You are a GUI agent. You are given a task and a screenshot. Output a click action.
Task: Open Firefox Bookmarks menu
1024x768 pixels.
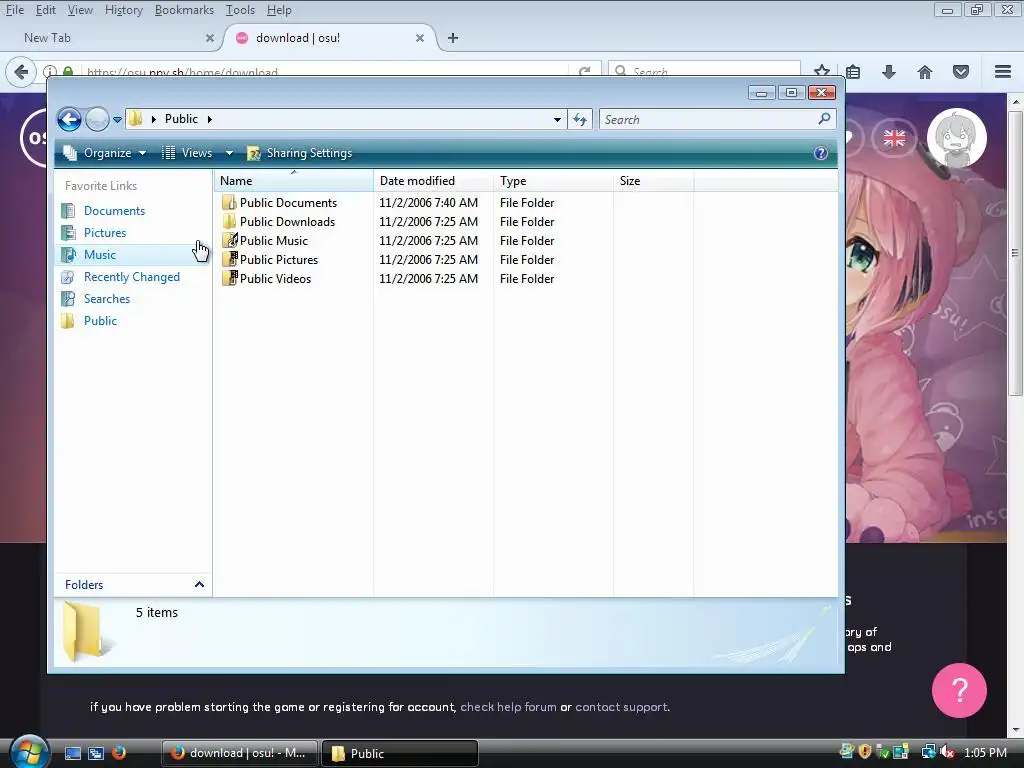click(184, 10)
